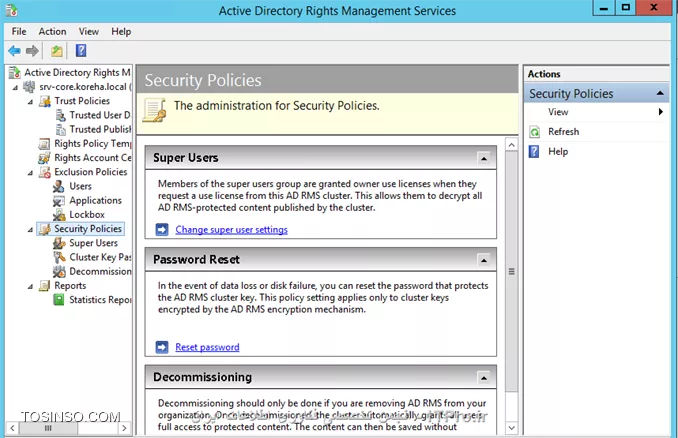Collapse the Security Policies tree node
The image size is (678, 438).
(x=30, y=230)
